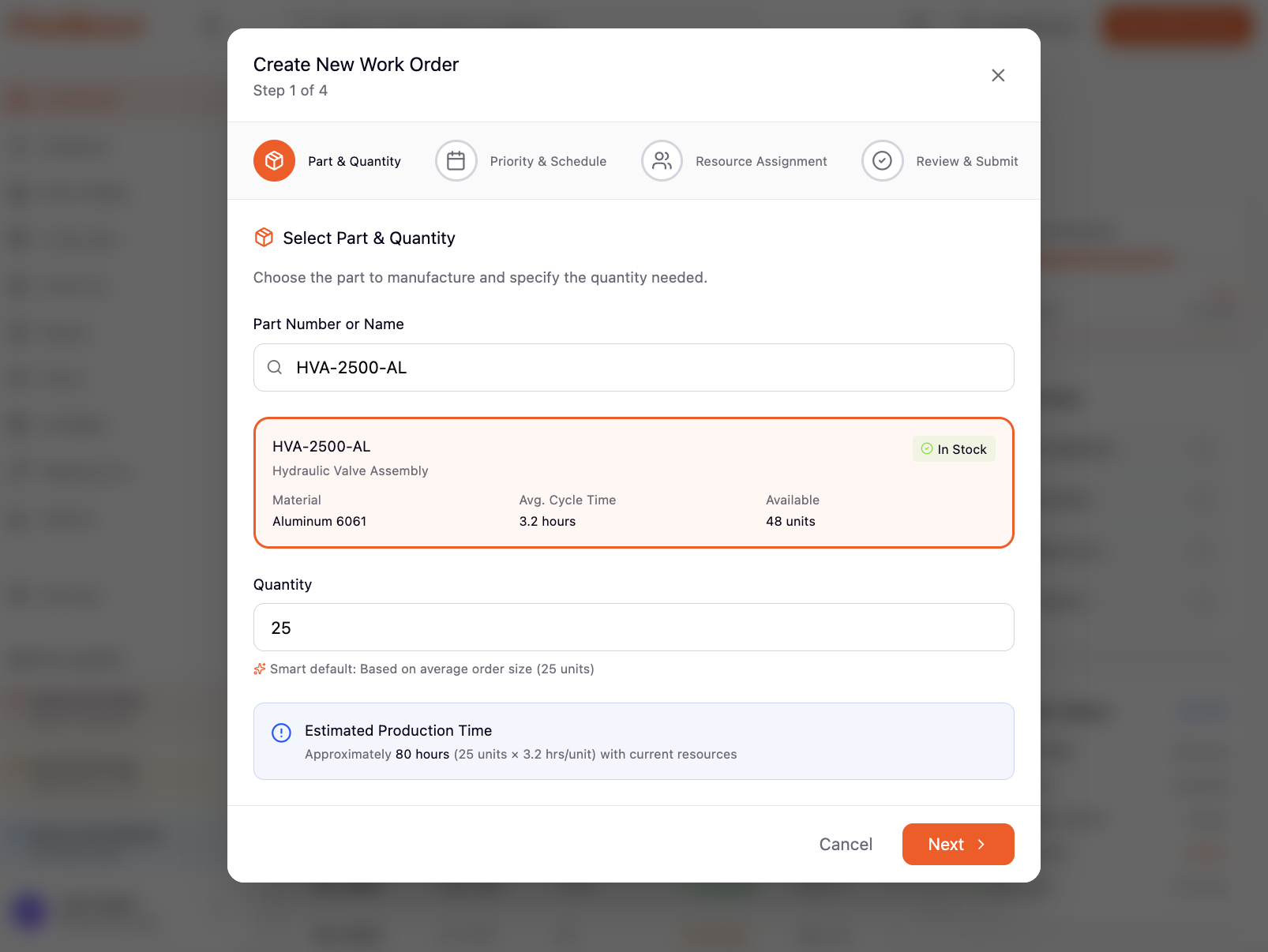
Task: Click the green check inside the In Stock badge
Action: tap(927, 448)
